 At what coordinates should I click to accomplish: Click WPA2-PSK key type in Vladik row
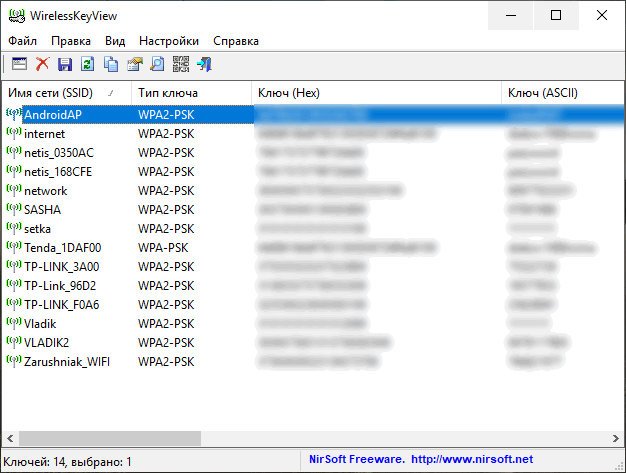point(166,324)
